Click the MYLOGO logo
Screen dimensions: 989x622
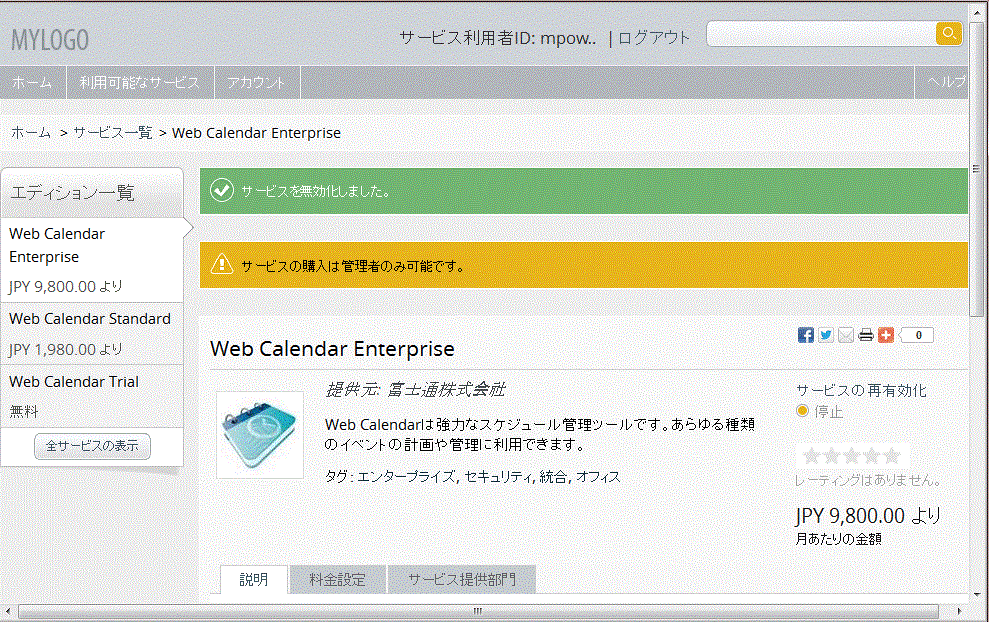tap(50, 40)
